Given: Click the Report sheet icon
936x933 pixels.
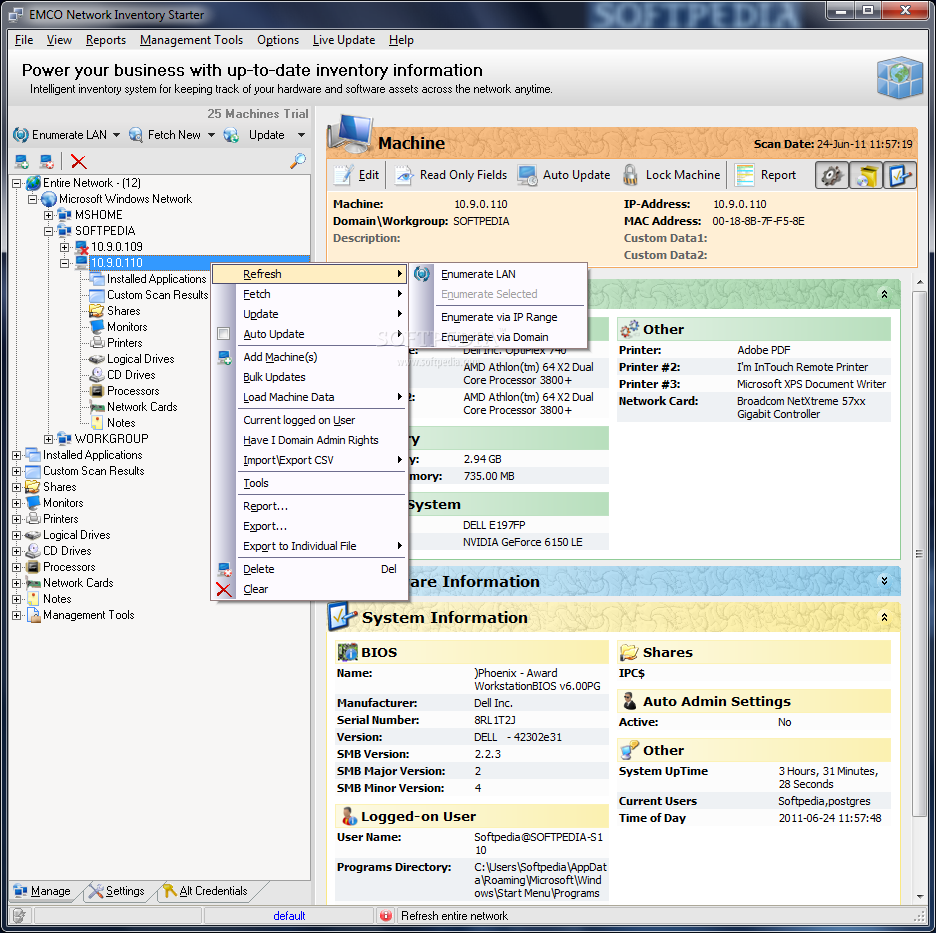Looking at the screenshot, I should pos(744,175).
